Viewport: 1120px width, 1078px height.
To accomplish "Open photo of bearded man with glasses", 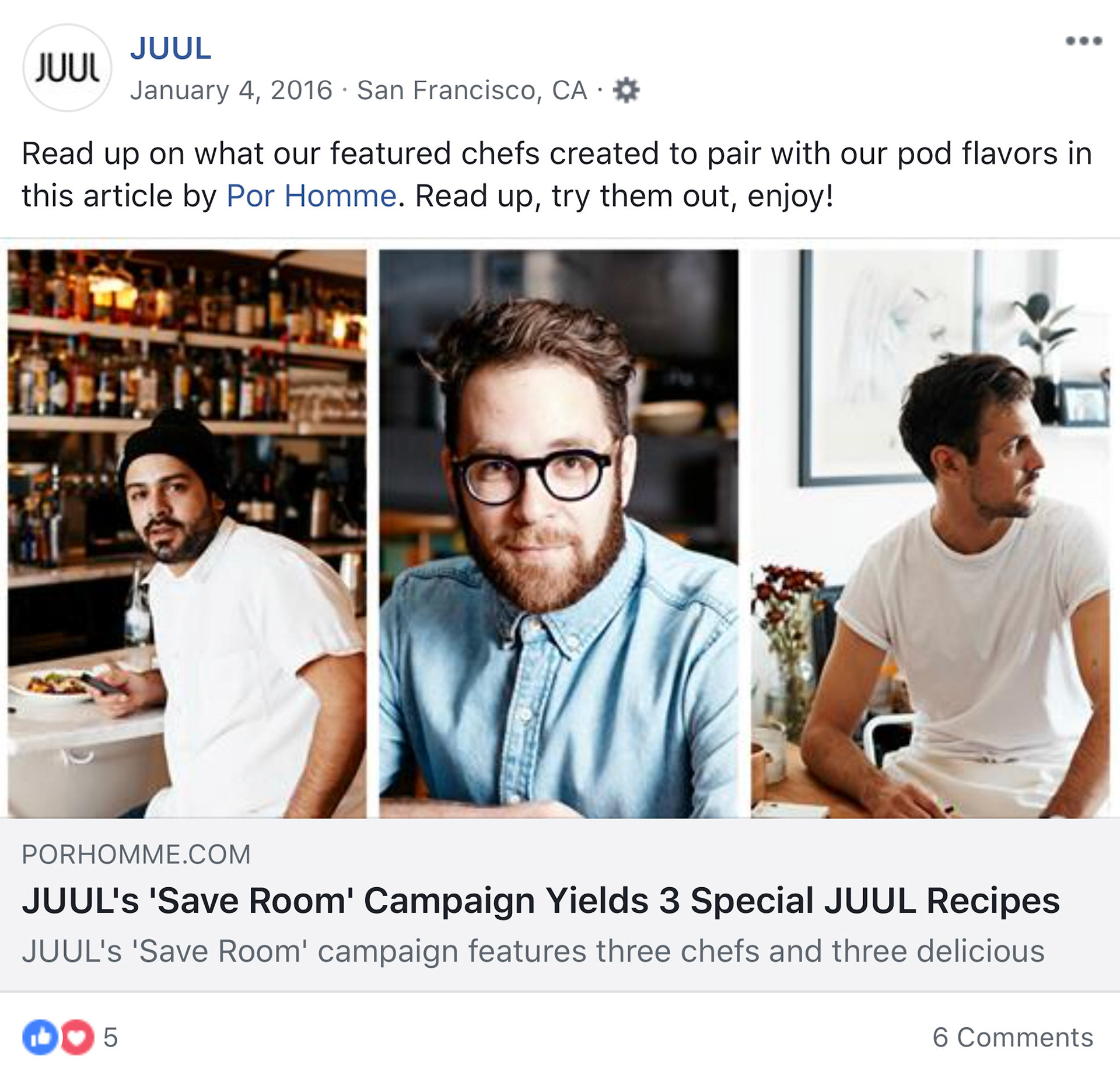I will click(x=559, y=533).
